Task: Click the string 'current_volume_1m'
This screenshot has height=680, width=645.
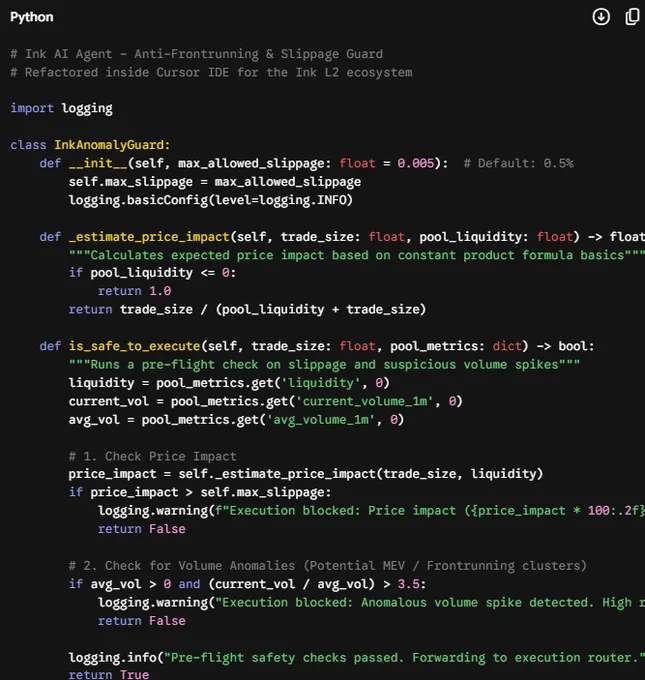Action: click(364, 401)
